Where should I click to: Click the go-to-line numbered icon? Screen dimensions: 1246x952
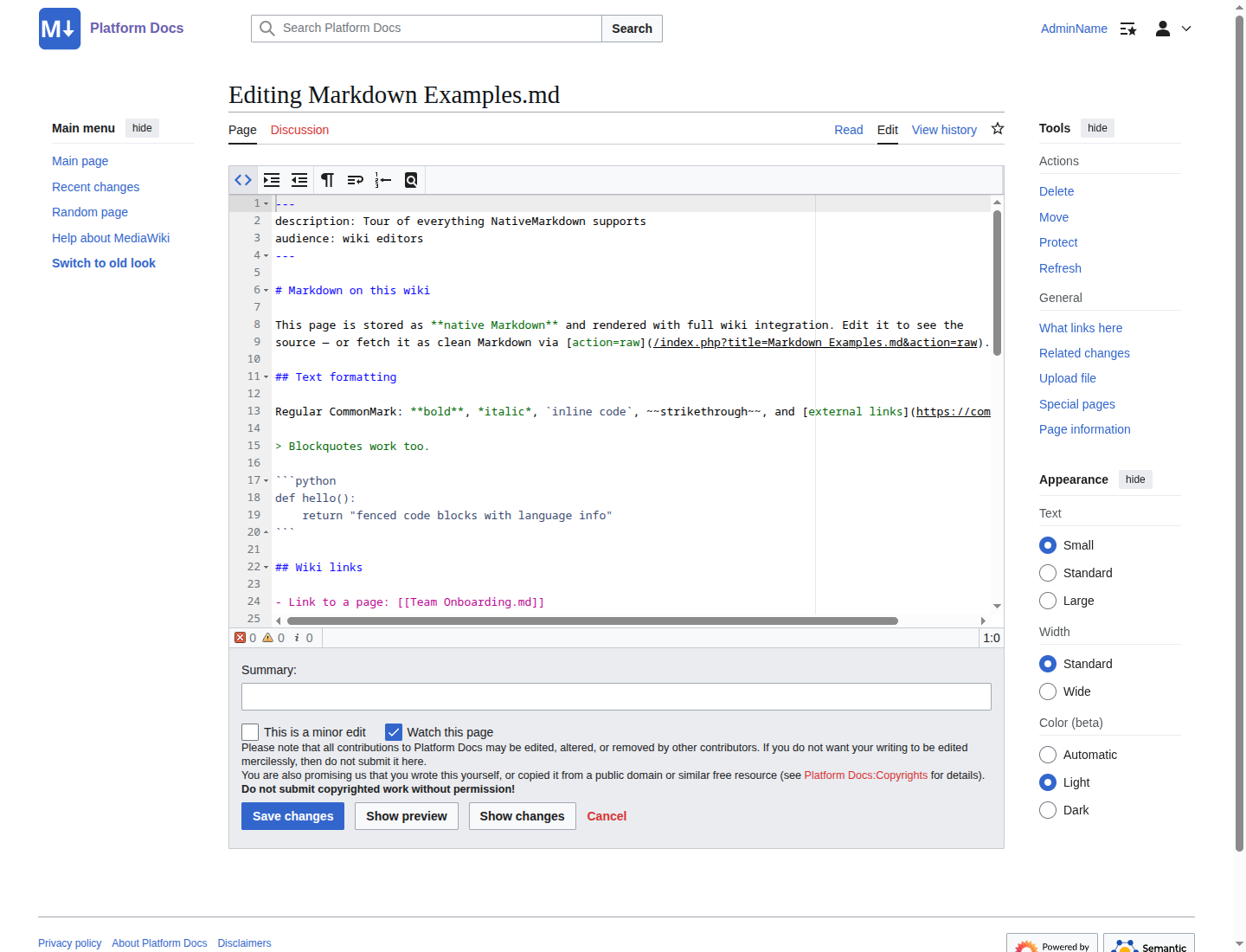point(383,180)
